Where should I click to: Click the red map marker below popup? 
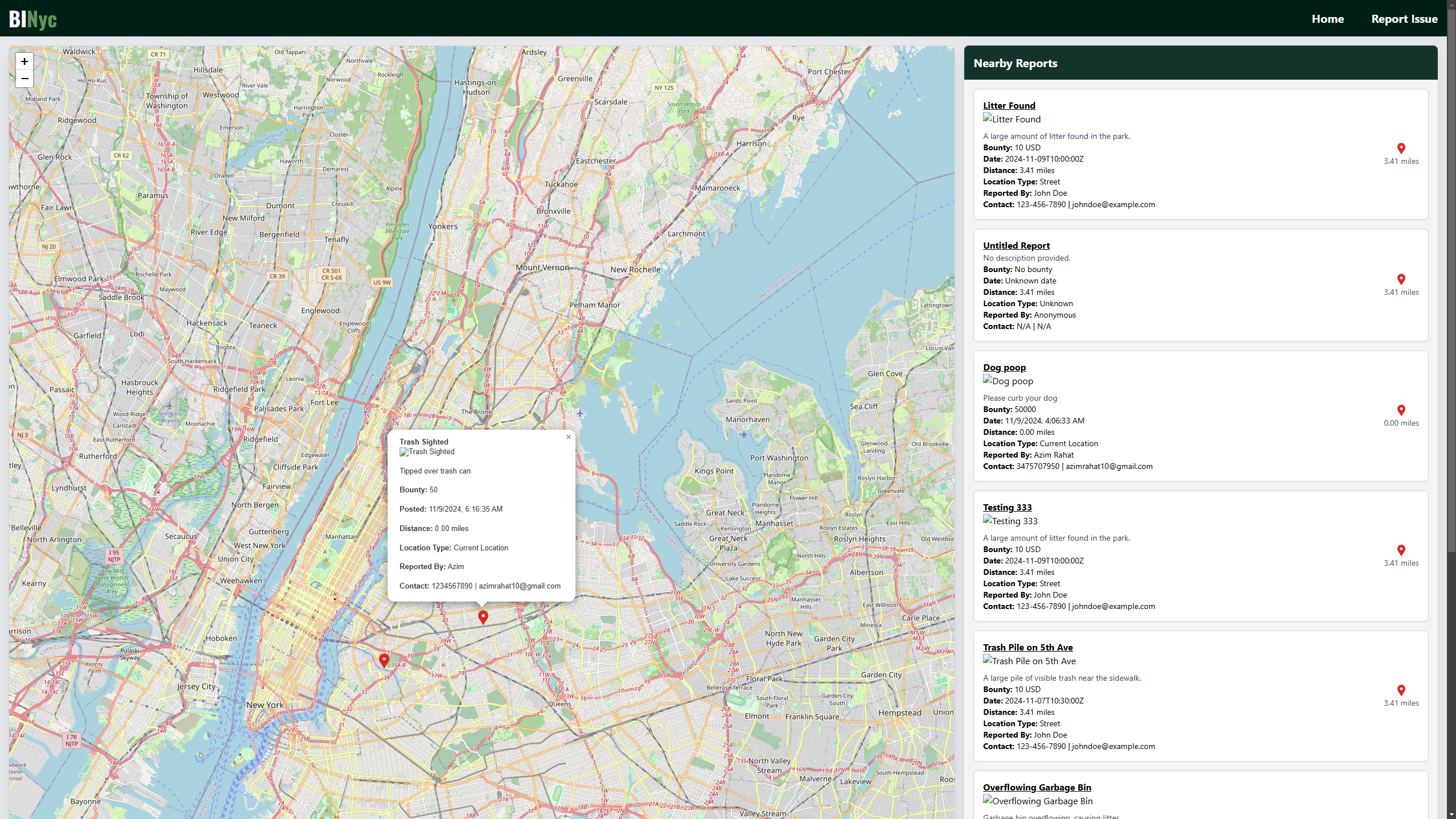483,617
